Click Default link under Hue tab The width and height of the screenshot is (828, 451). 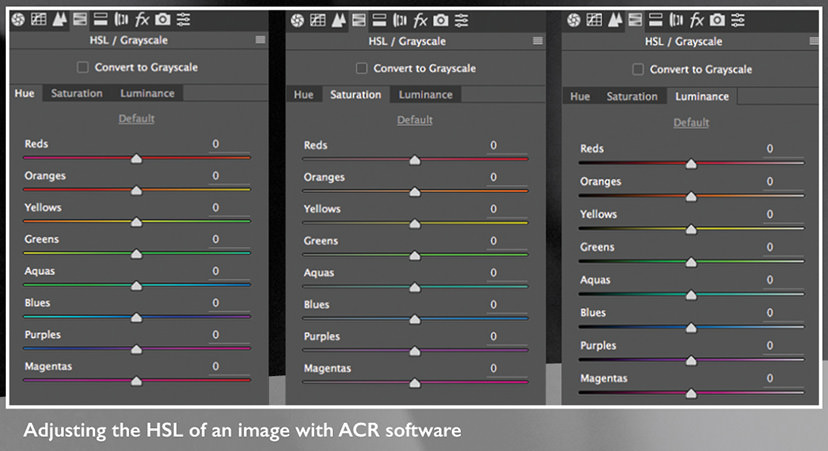(x=136, y=118)
